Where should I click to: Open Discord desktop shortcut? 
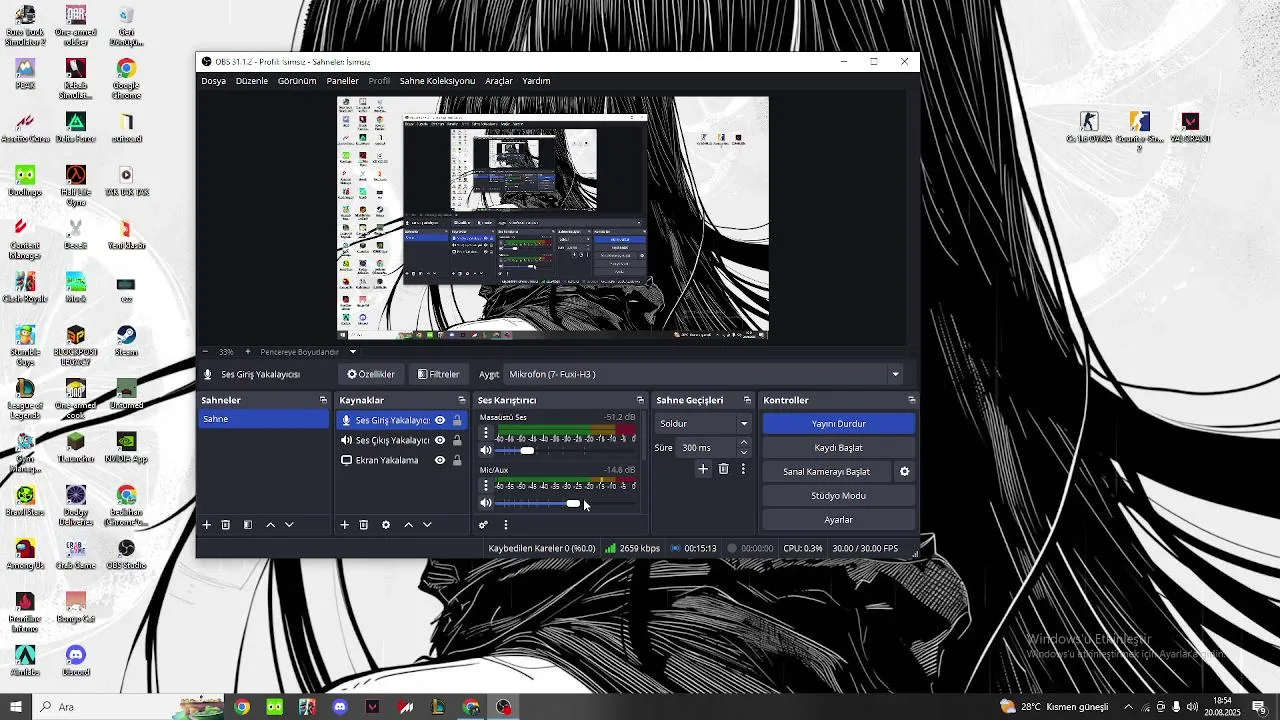pyautogui.click(x=75, y=660)
